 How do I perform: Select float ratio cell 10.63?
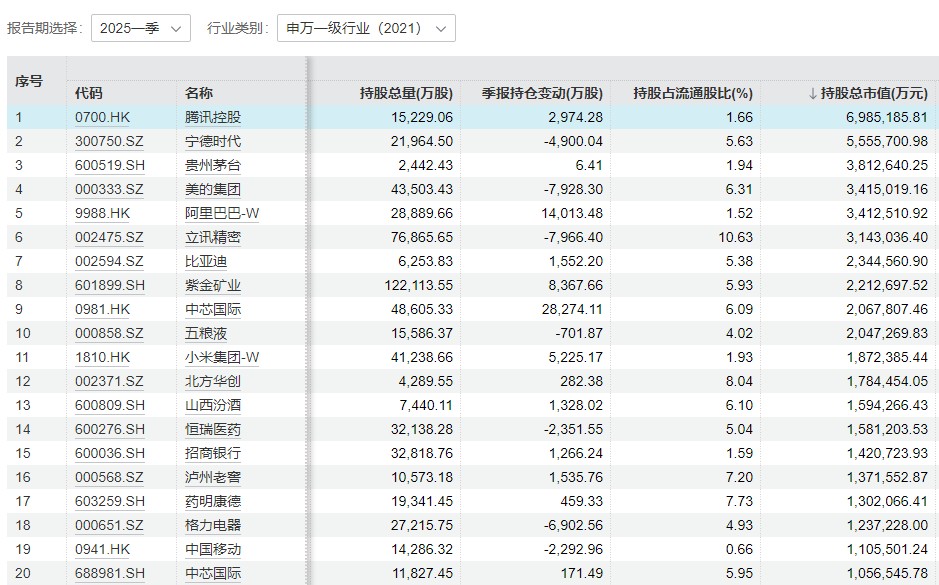pos(736,237)
